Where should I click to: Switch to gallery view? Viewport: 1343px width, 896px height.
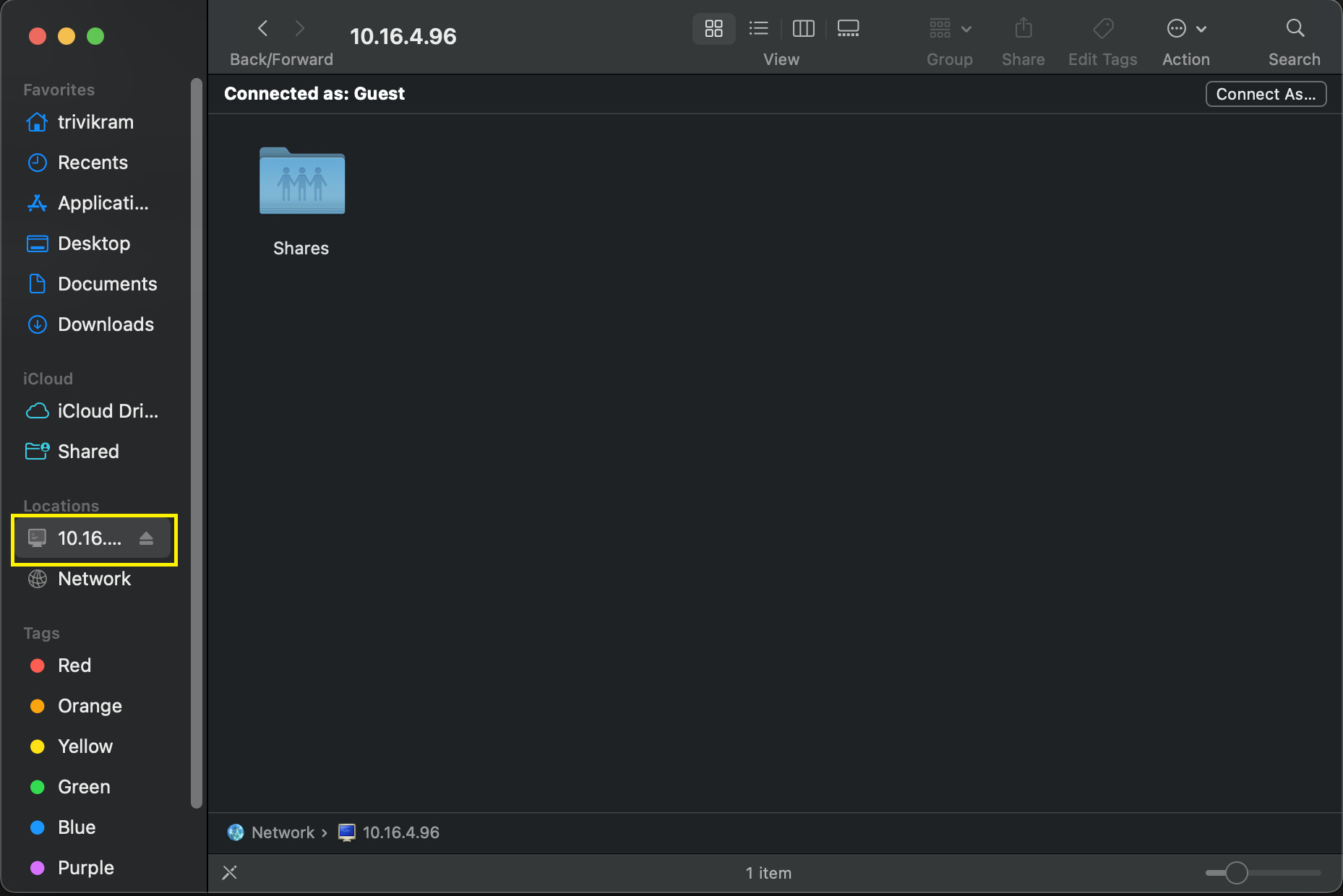click(848, 29)
